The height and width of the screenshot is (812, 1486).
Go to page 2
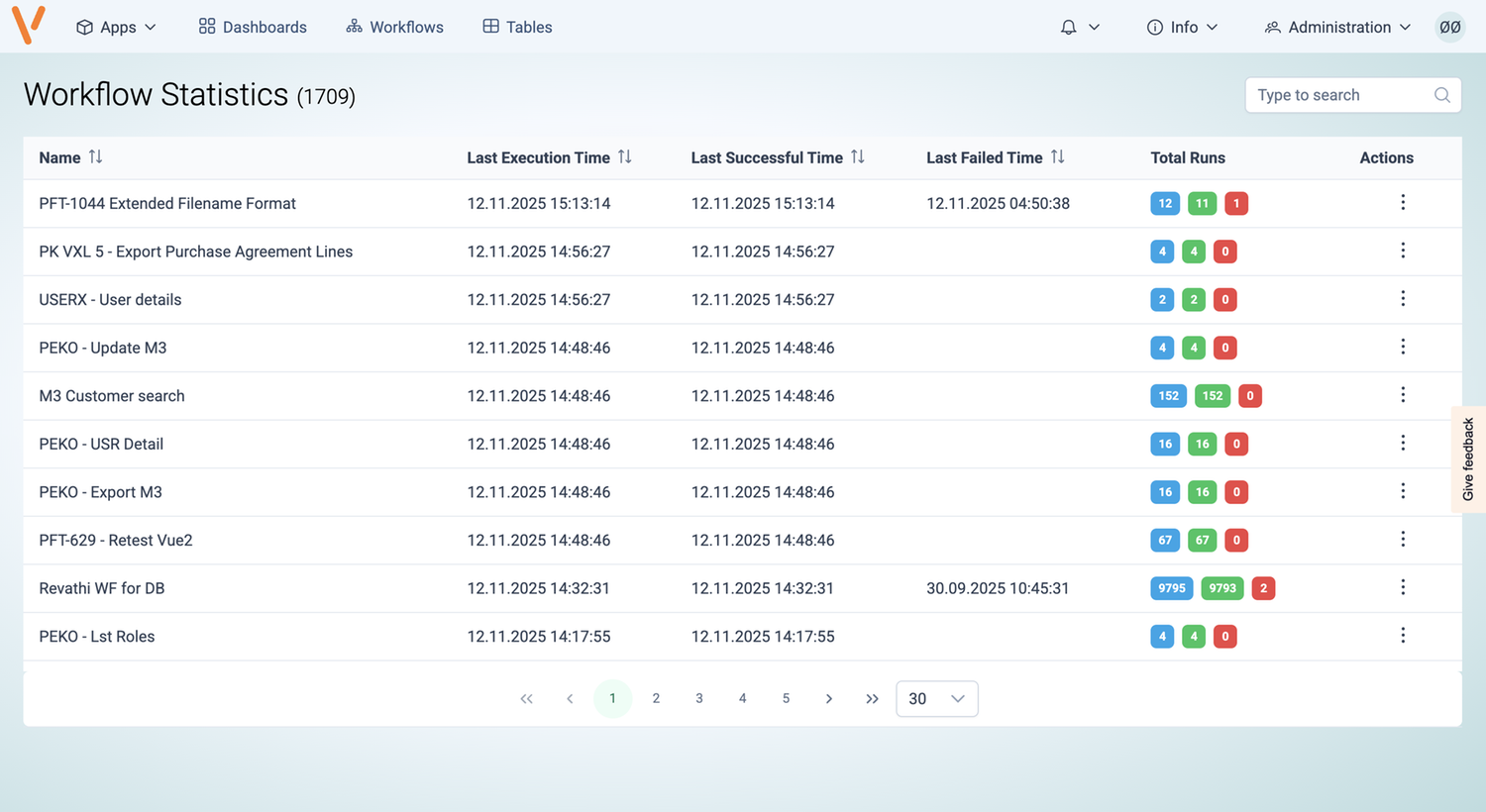656,699
